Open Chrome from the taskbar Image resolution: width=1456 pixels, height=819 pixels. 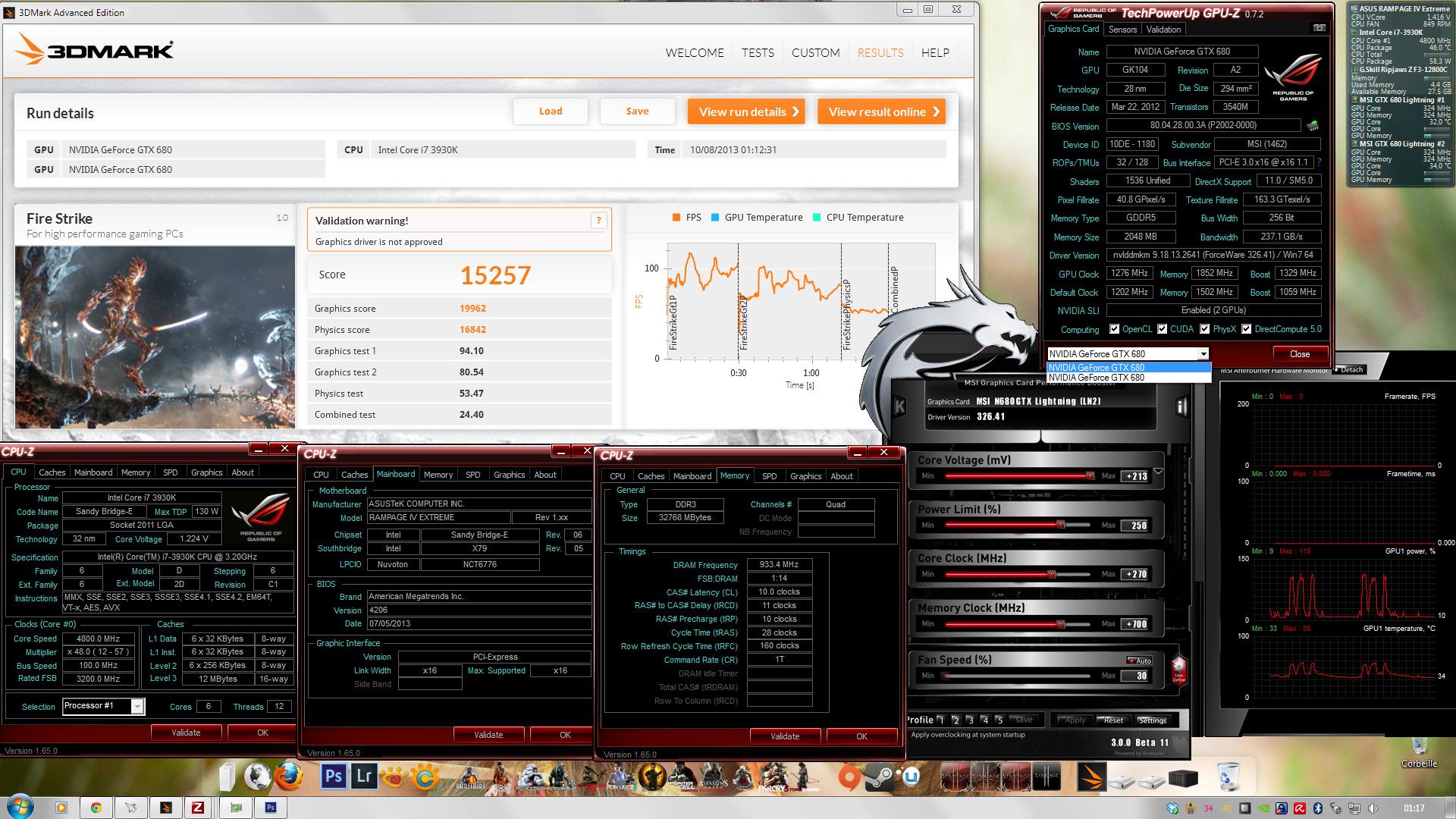click(96, 808)
